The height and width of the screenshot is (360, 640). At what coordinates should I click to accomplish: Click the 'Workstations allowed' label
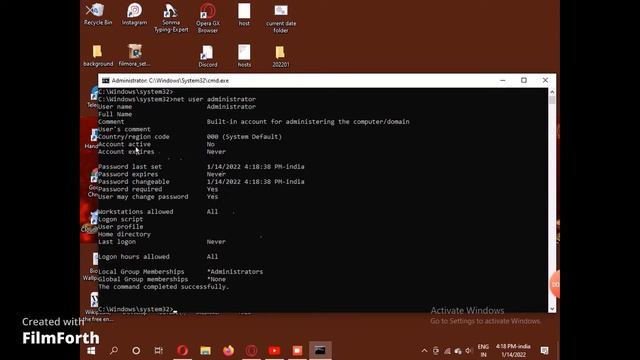click(x=136, y=211)
